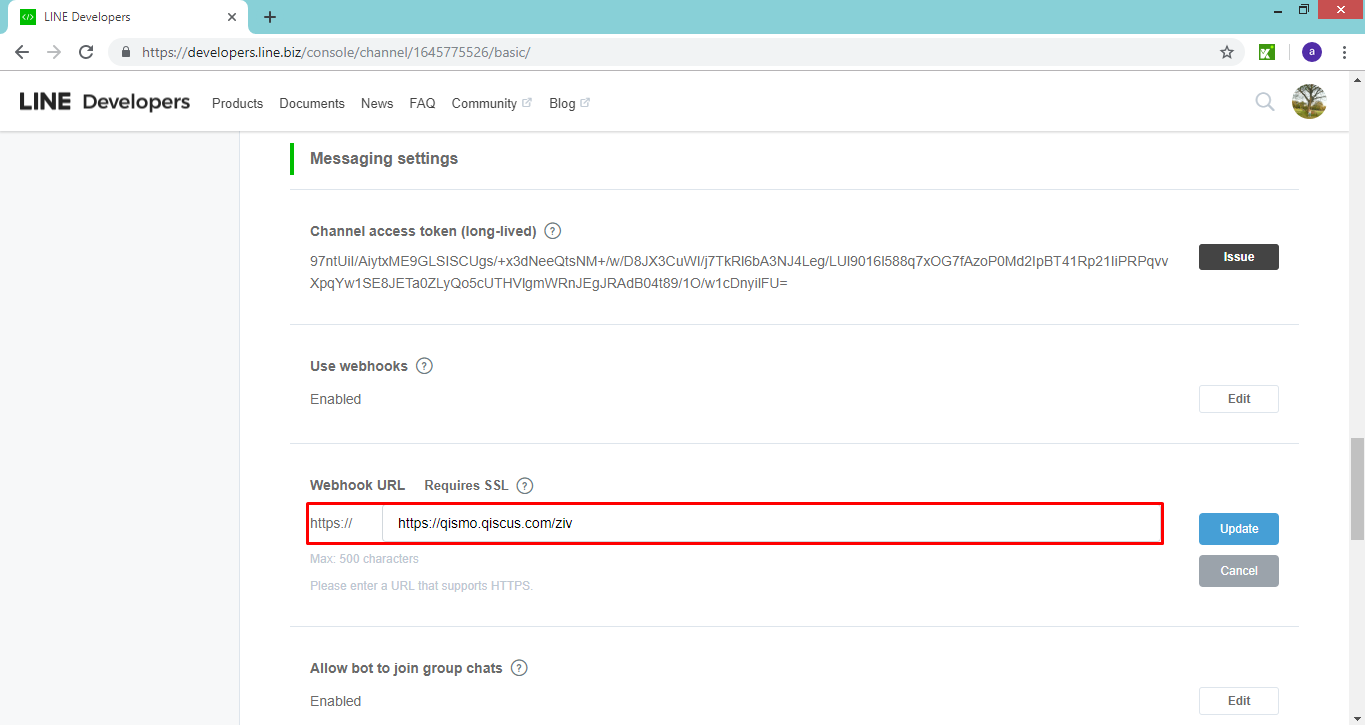Click the LINE Developers logo
This screenshot has width=1365, height=725.
tap(105, 102)
